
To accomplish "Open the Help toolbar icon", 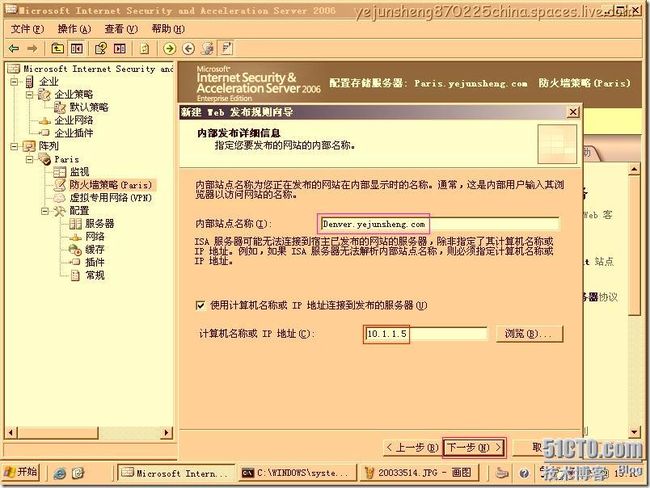I will click(x=101, y=49).
